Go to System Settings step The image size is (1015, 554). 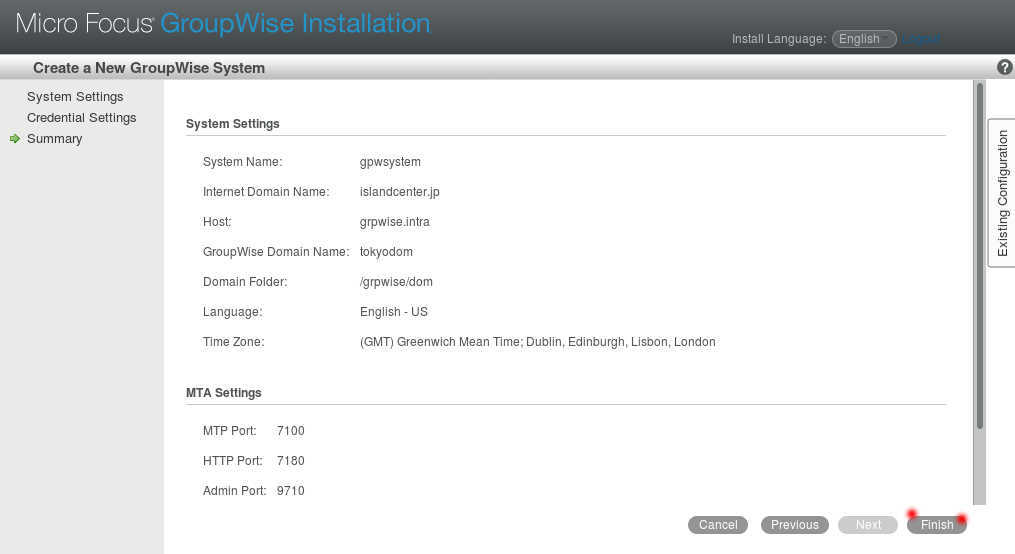tap(75, 96)
